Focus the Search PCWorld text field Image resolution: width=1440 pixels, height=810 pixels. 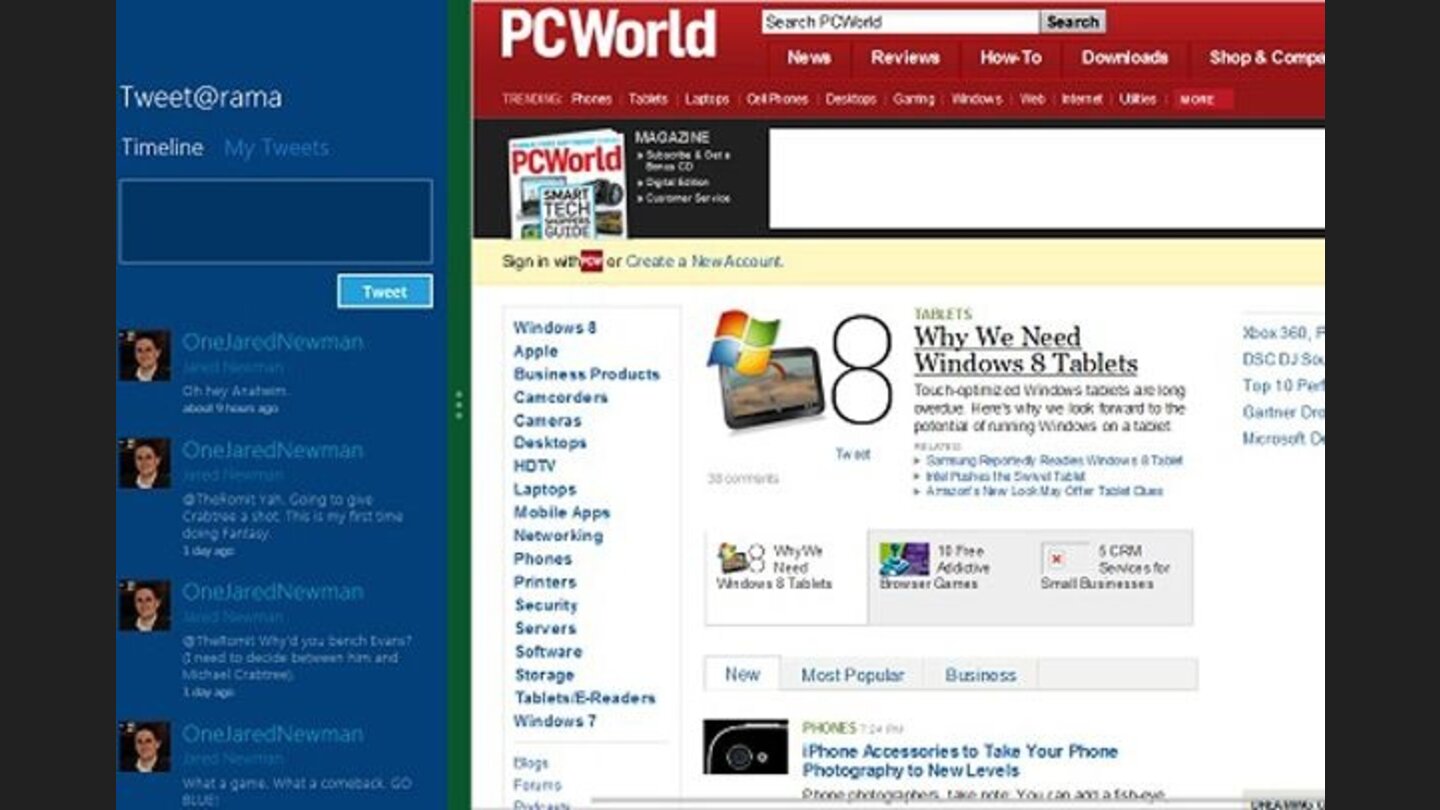(x=900, y=22)
